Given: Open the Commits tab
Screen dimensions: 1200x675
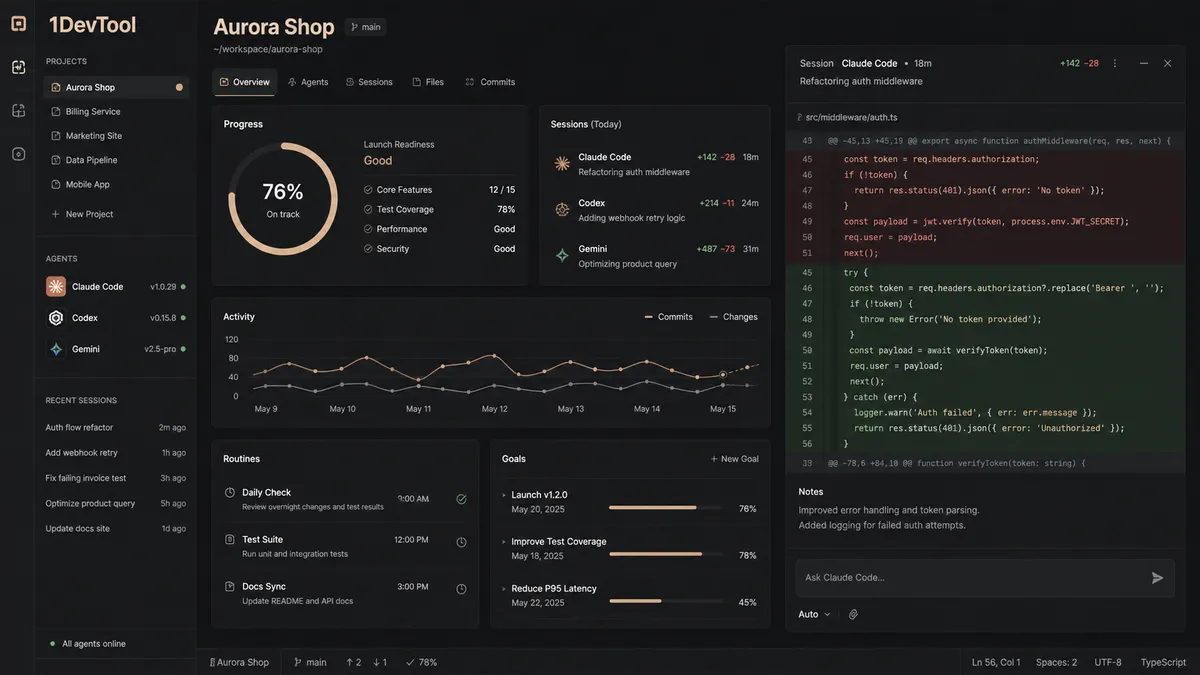Looking at the screenshot, I should pyautogui.click(x=490, y=82).
